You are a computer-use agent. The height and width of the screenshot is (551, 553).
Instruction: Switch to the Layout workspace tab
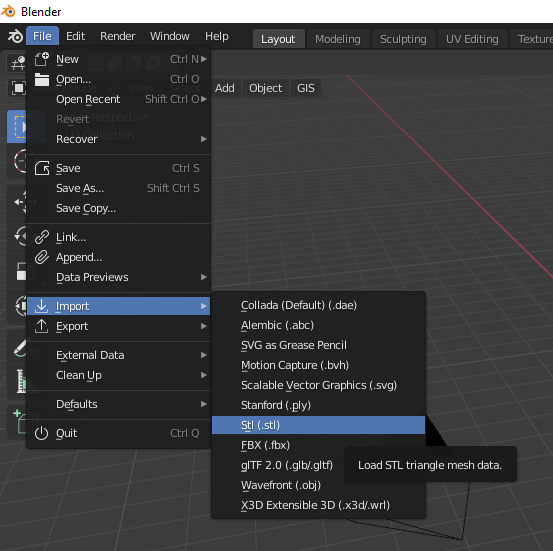click(278, 39)
